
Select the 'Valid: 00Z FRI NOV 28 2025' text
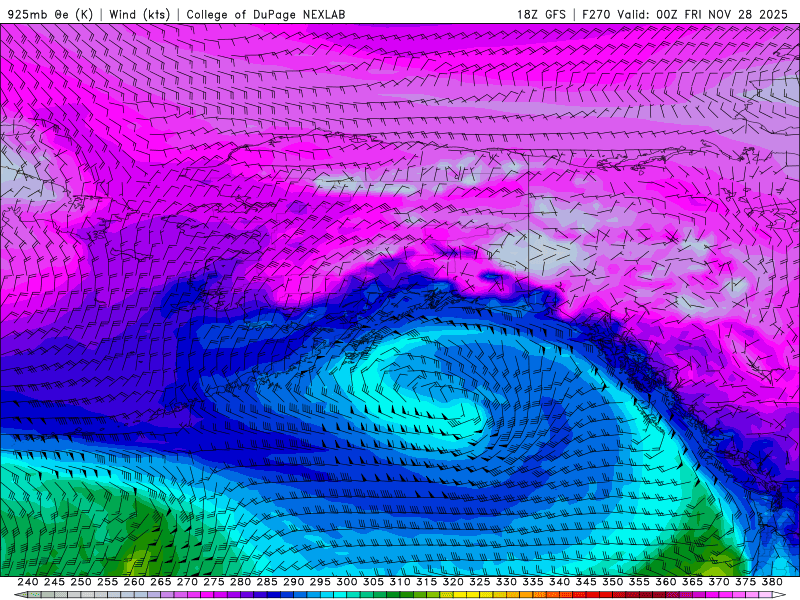(703, 14)
